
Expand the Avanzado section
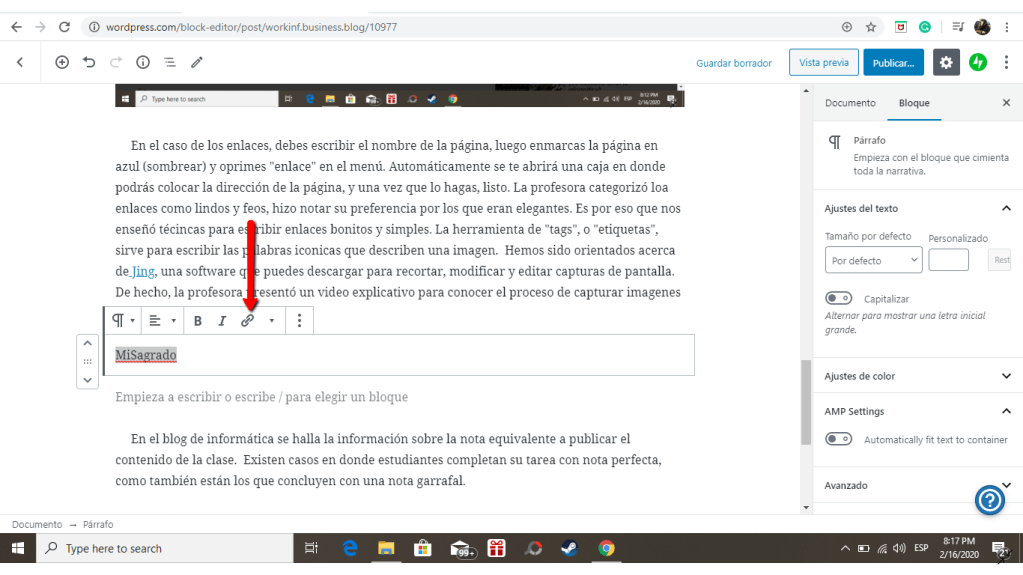(x=1006, y=485)
